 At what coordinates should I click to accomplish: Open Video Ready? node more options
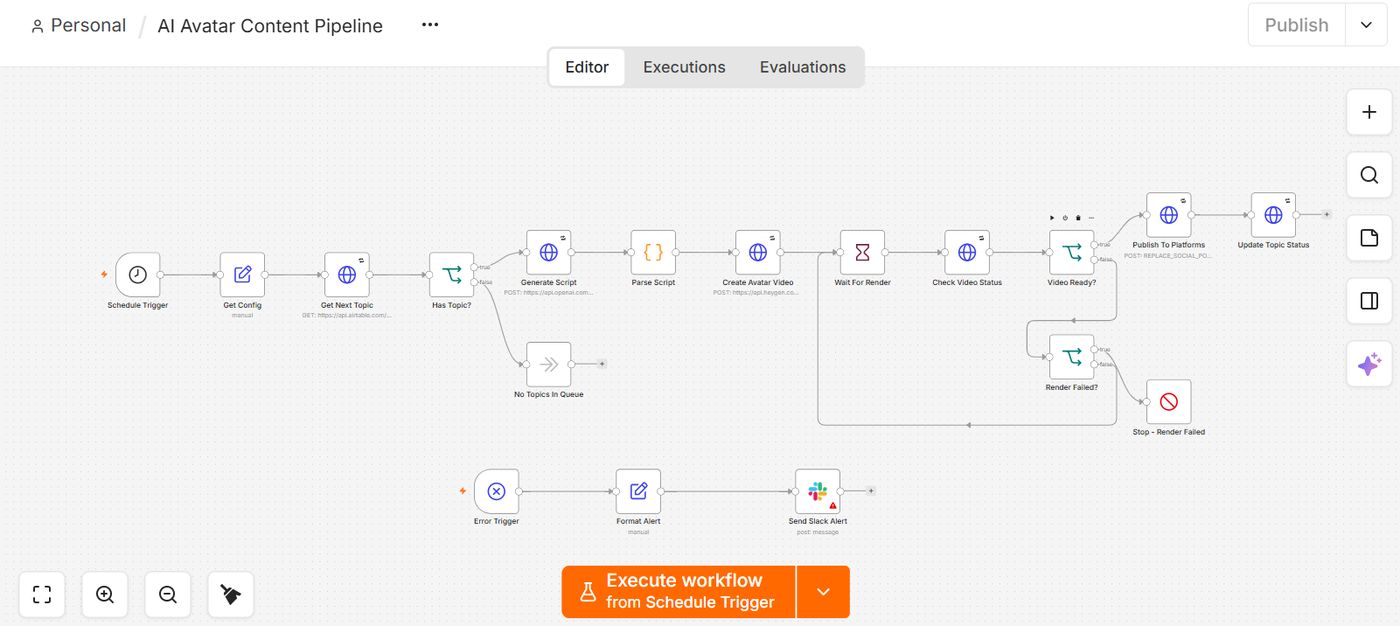coord(1091,218)
